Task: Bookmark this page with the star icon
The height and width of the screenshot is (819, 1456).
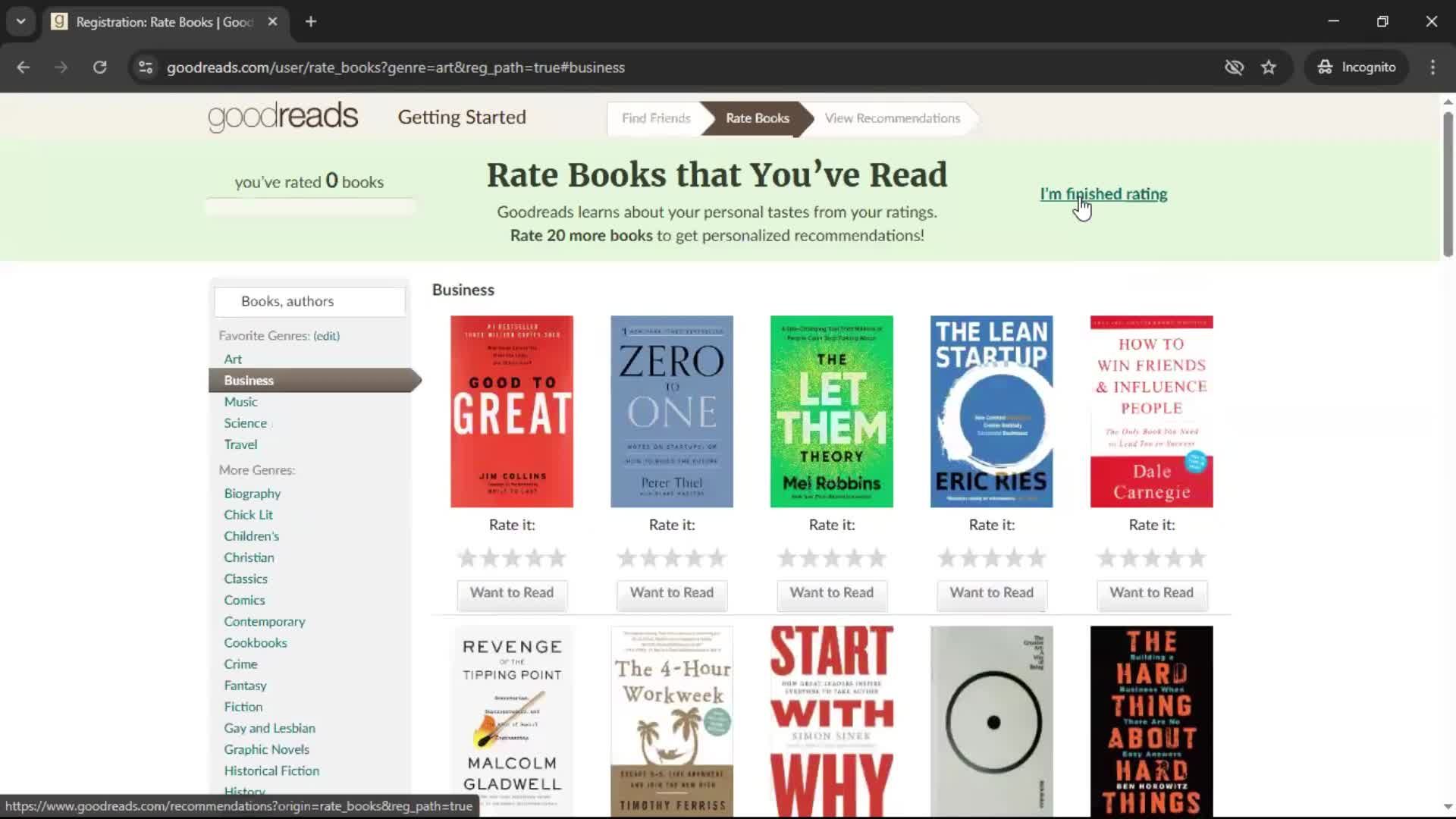Action: coord(1269,67)
